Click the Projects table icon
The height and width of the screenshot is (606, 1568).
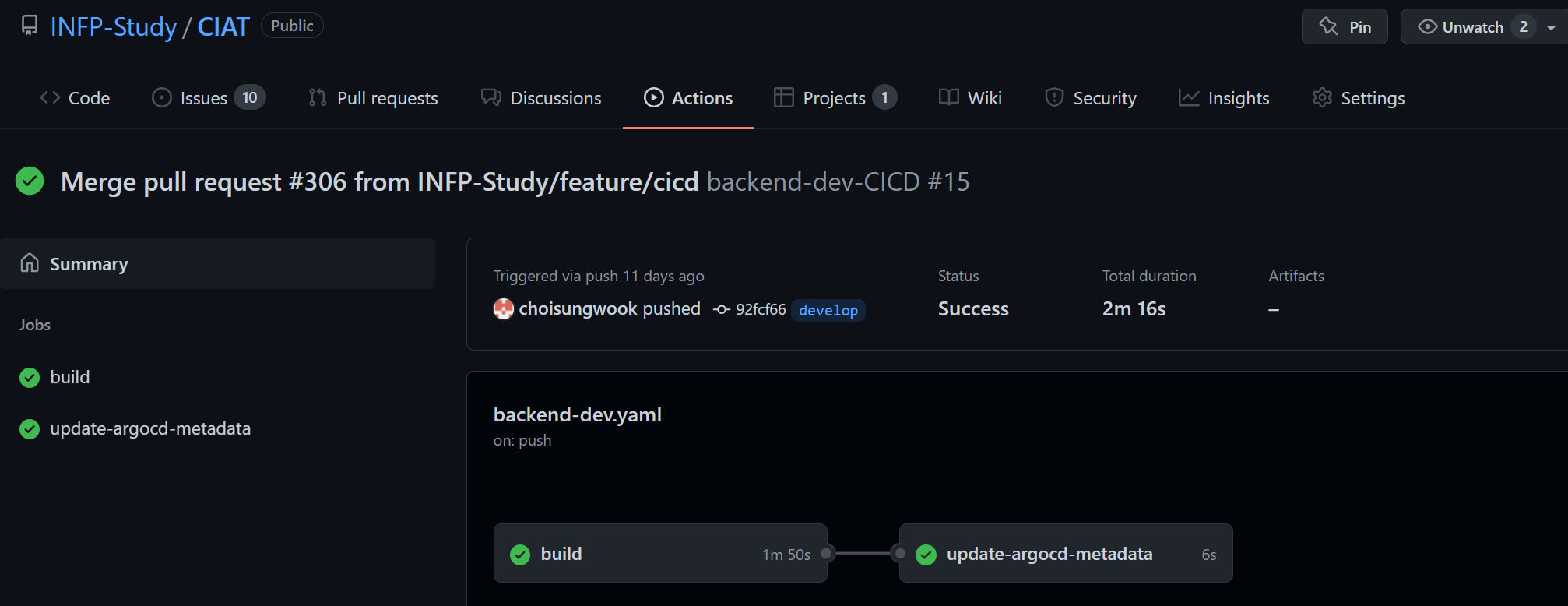click(x=783, y=97)
